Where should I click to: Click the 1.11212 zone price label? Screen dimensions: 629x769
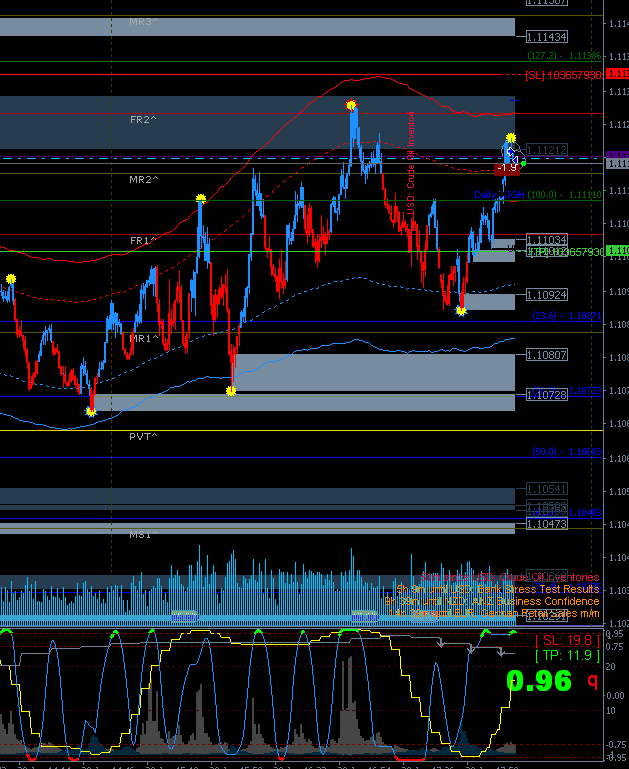click(547, 150)
